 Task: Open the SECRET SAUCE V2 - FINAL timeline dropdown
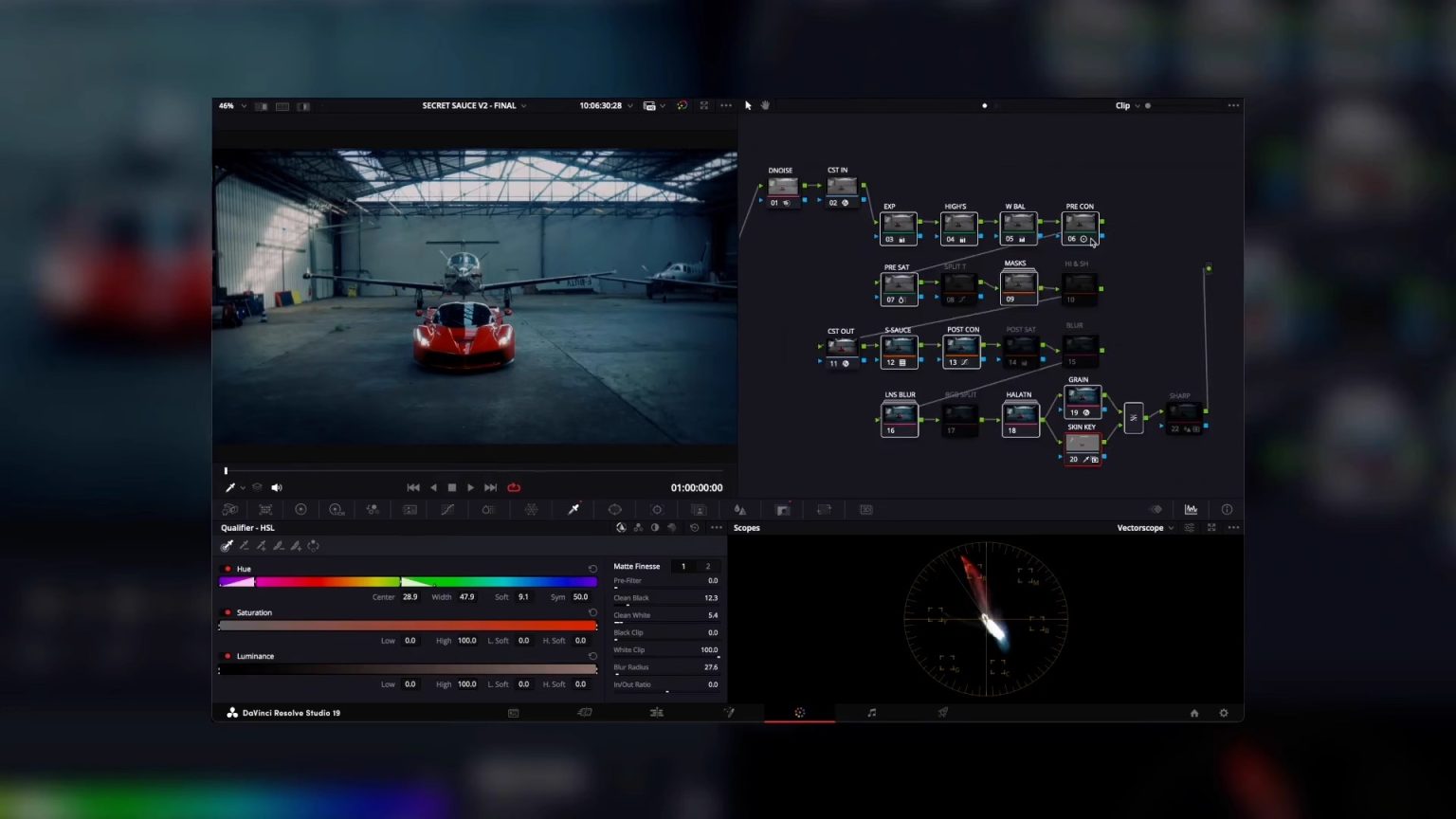point(474,106)
